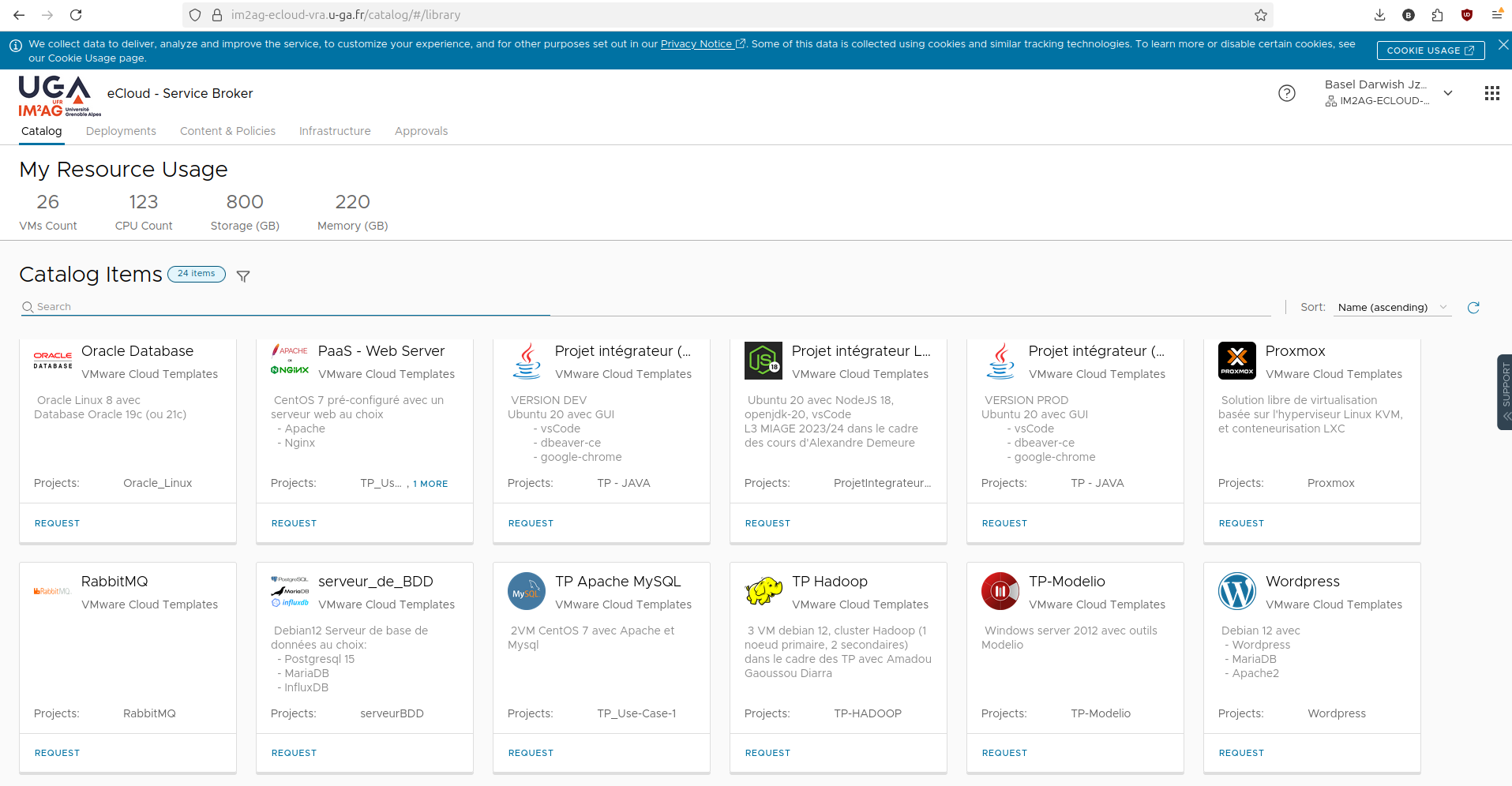Open the Infrastructure tab

pyautogui.click(x=334, y=131)
